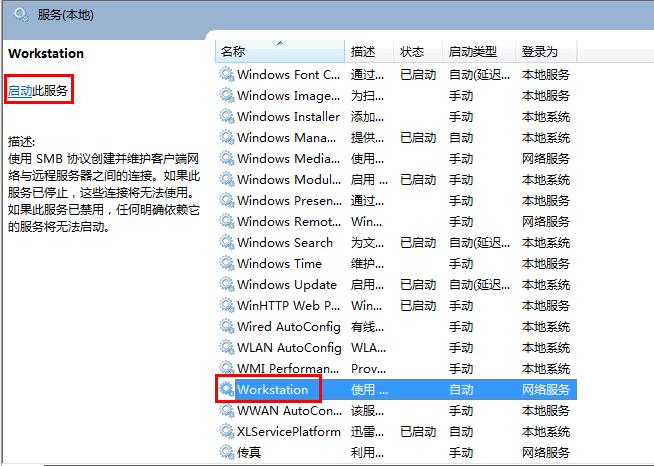
Task: Select the Windows Modul... service name
Action: (x=289, y=179)
